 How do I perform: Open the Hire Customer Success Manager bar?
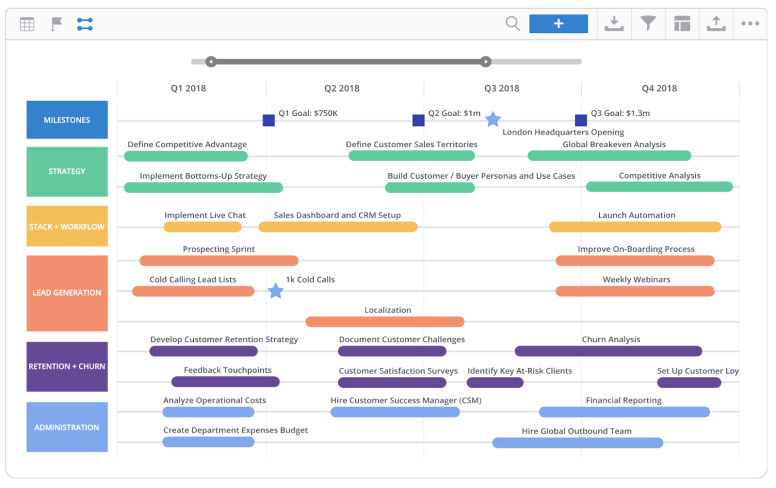tap(395, 412)
